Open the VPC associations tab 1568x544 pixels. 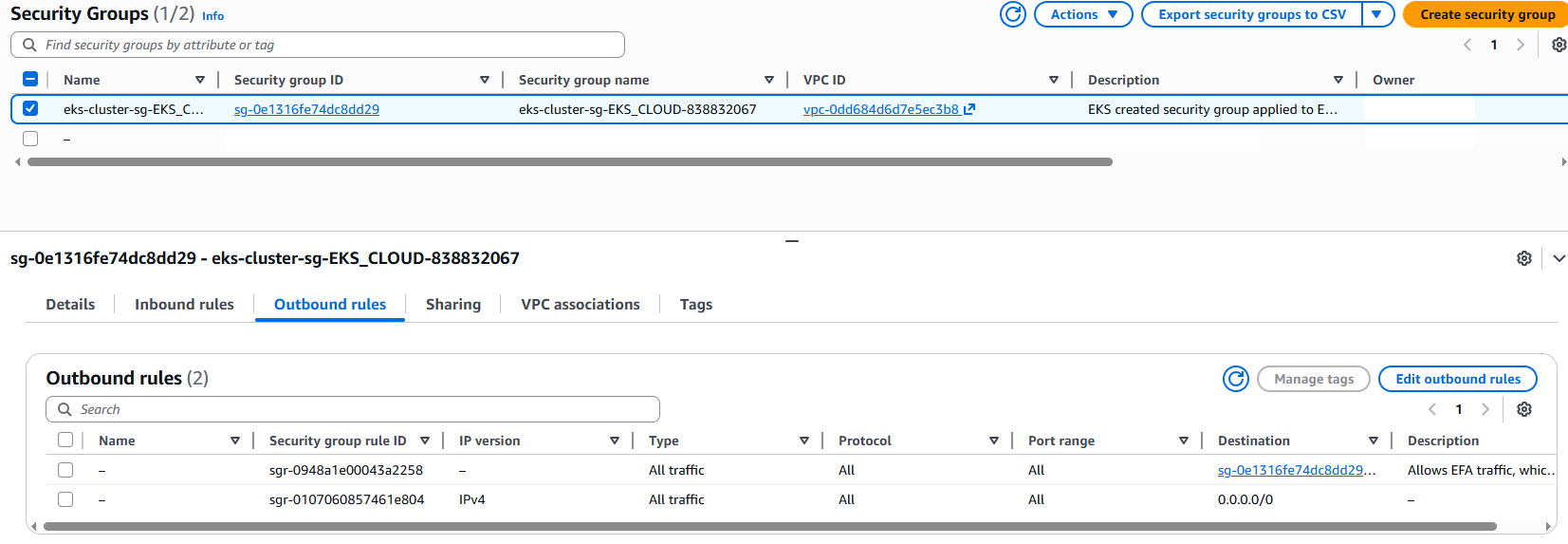580,305
